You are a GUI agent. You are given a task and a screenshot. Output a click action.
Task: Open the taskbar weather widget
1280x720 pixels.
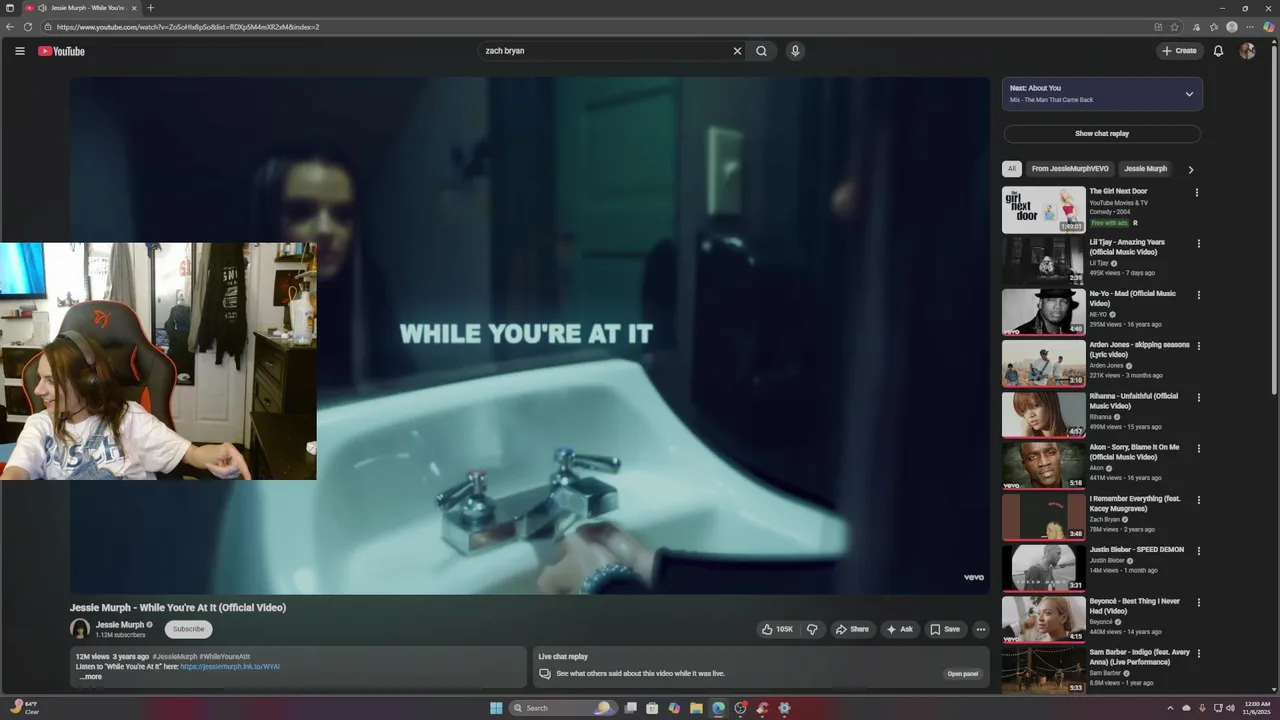tap(25, 708)
